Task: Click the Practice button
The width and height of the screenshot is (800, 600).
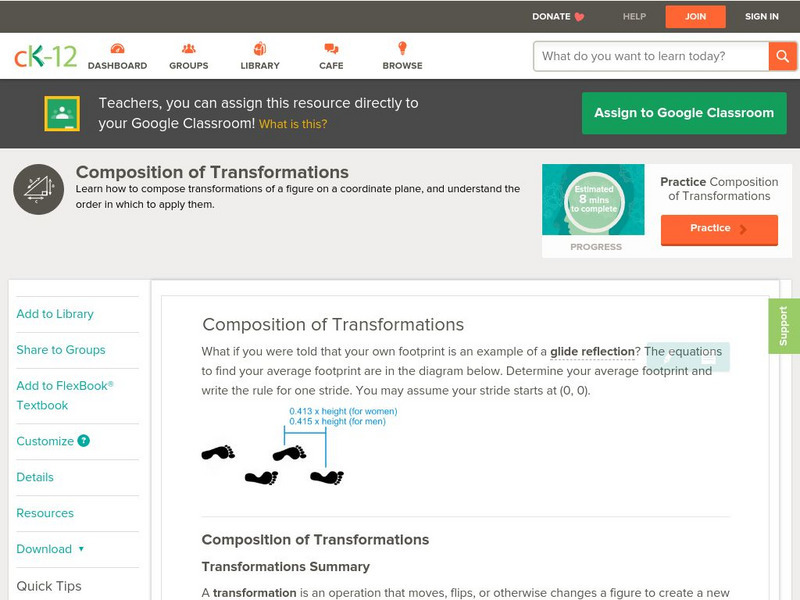Action: [x=719, y=229]
